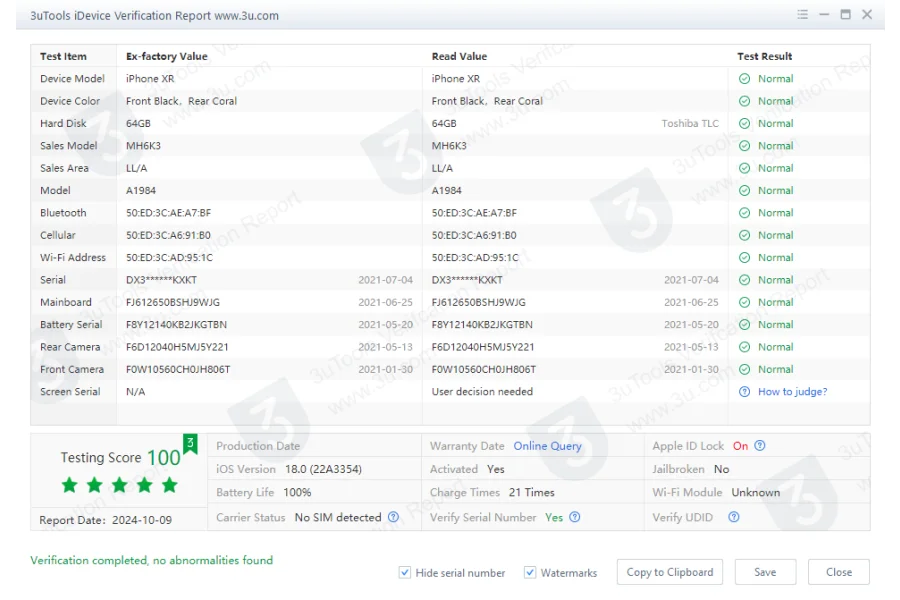The height and width of the screenshot is (600, 900).
Task: Click green check icon in Bluetooth row
Action: 744,213
